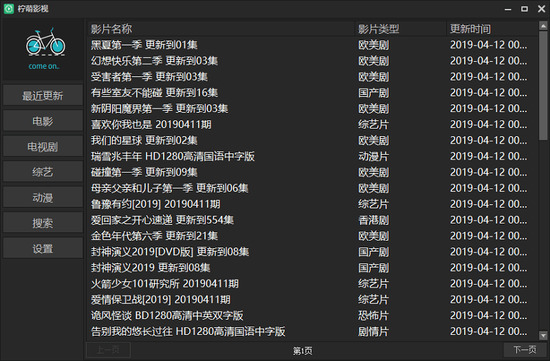Go to next page with 下一页
The image size is (550, 361).
click(525, 349)
